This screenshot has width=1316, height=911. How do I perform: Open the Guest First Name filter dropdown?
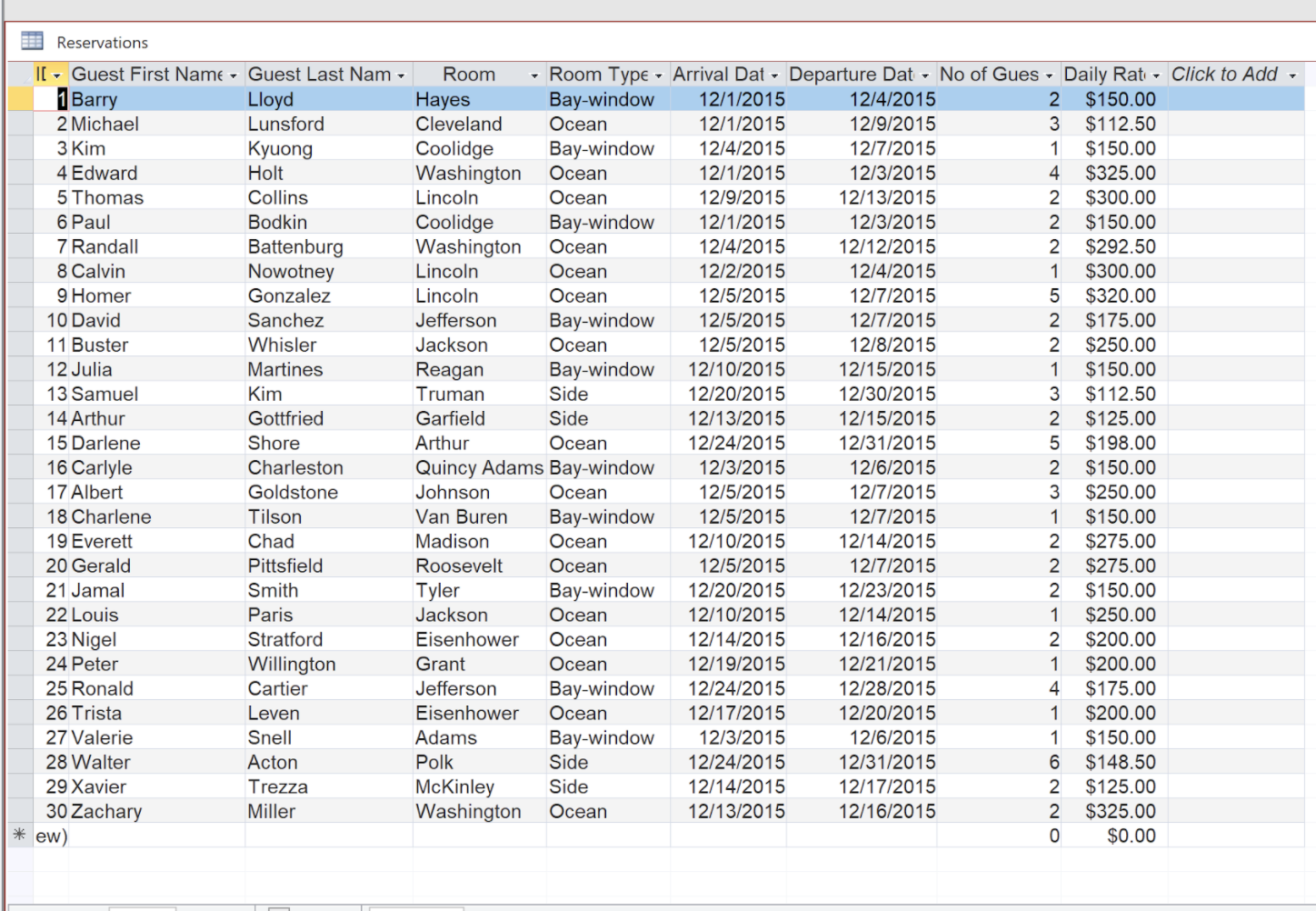(234, 74)
